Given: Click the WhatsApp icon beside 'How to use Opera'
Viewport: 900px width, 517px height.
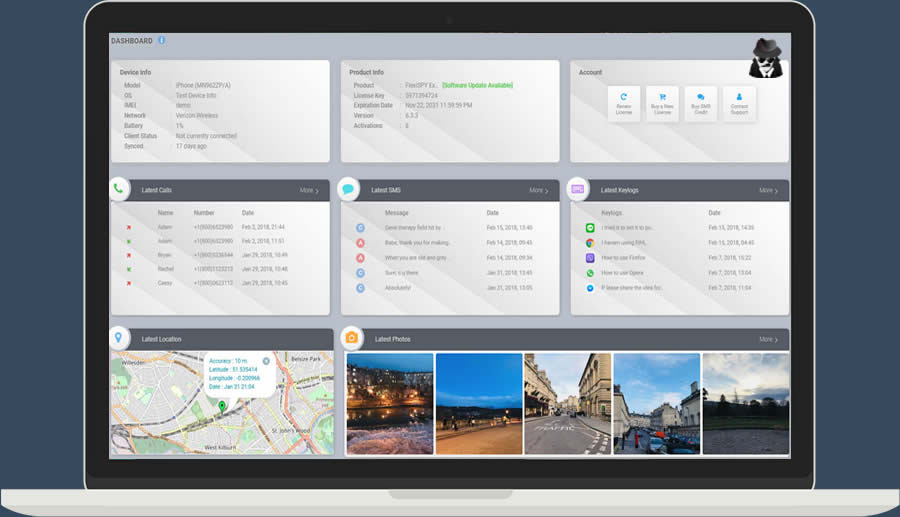Looking at the screenshot, I should [589, 273].
